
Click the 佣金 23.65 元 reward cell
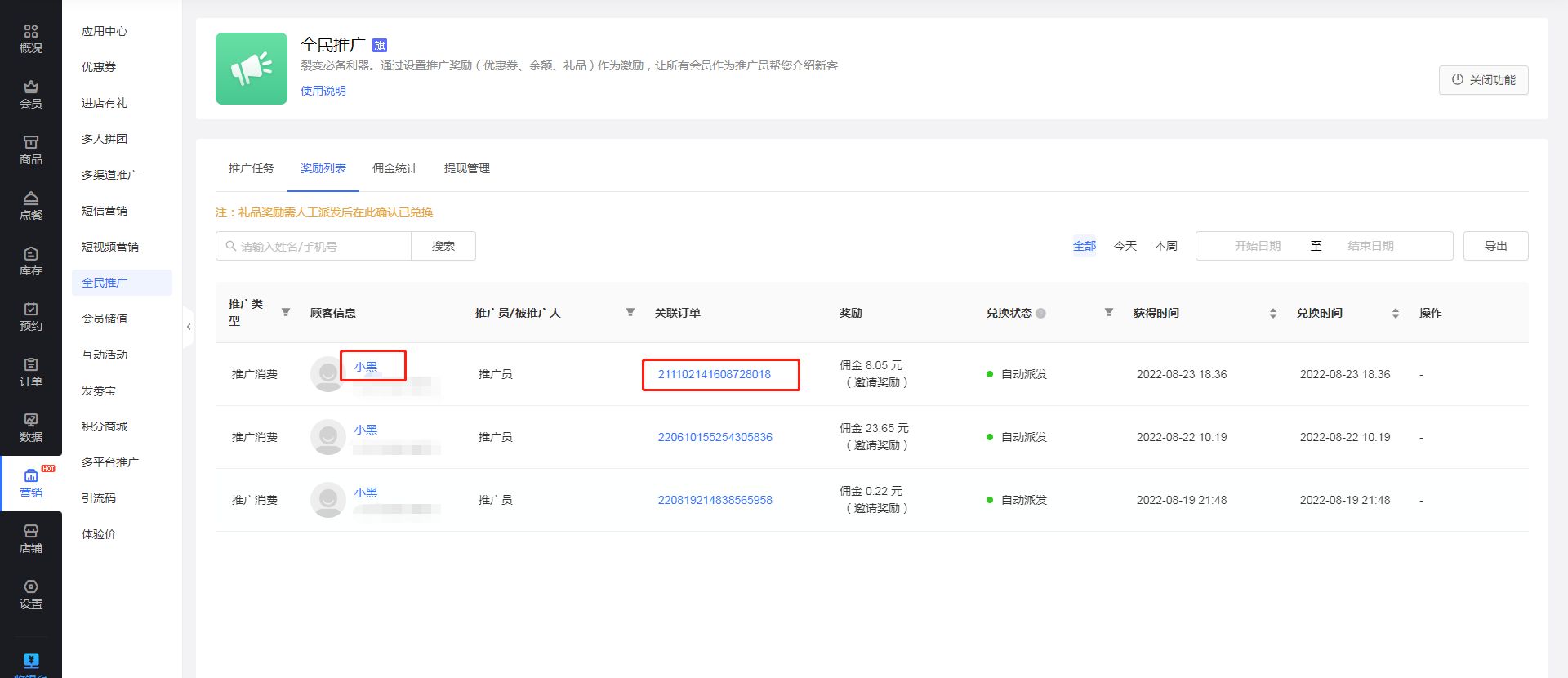click(x=875, y=437)
